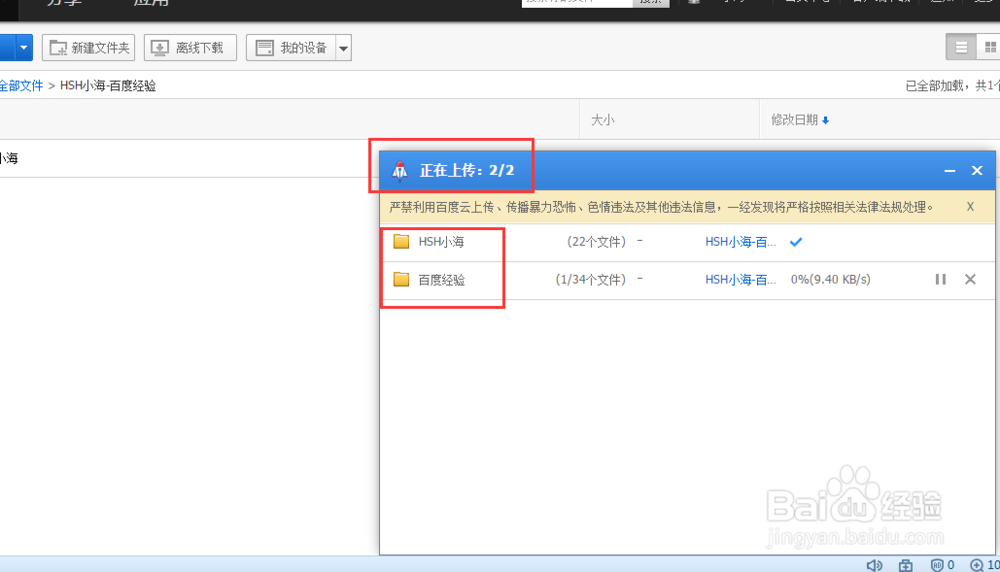Minimize the upload panel
Viewport: 1000px width, 572px height.
(950, 171)
